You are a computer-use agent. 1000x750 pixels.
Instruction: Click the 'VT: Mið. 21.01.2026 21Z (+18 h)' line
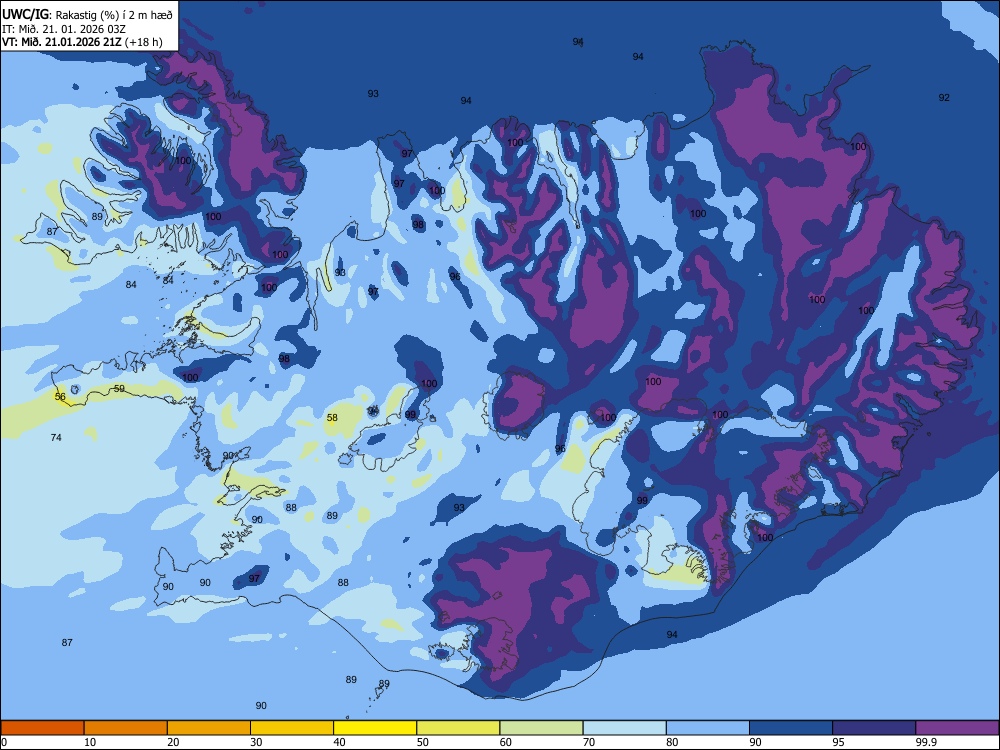pos(82,42)
